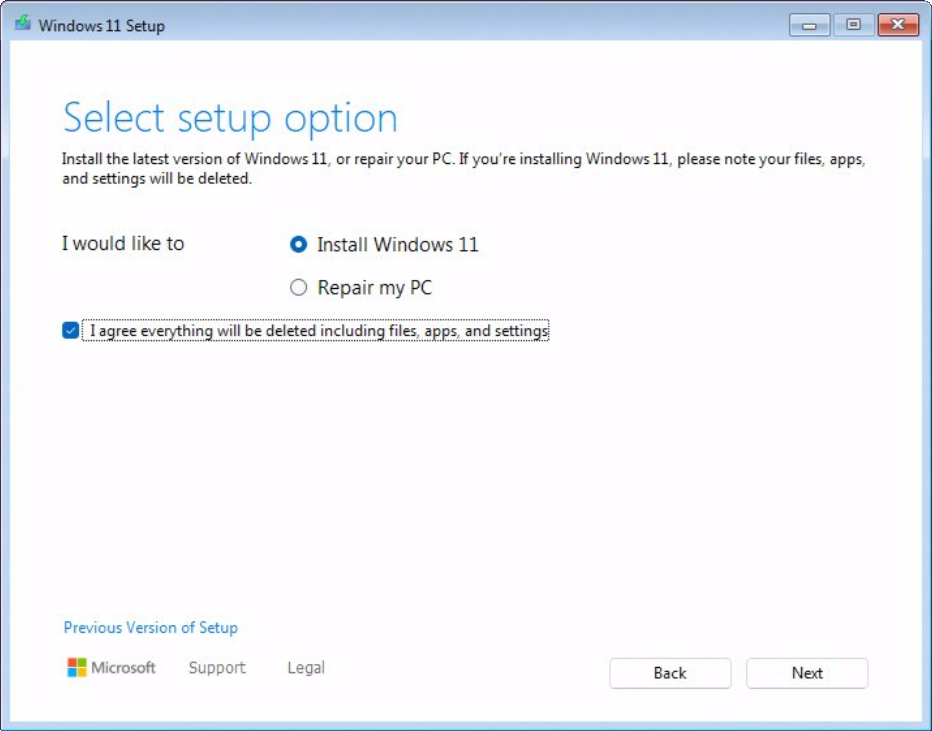Click the 'Select setup option' heading
Viewport: 932px width, 731px height.
pos(230,117)
